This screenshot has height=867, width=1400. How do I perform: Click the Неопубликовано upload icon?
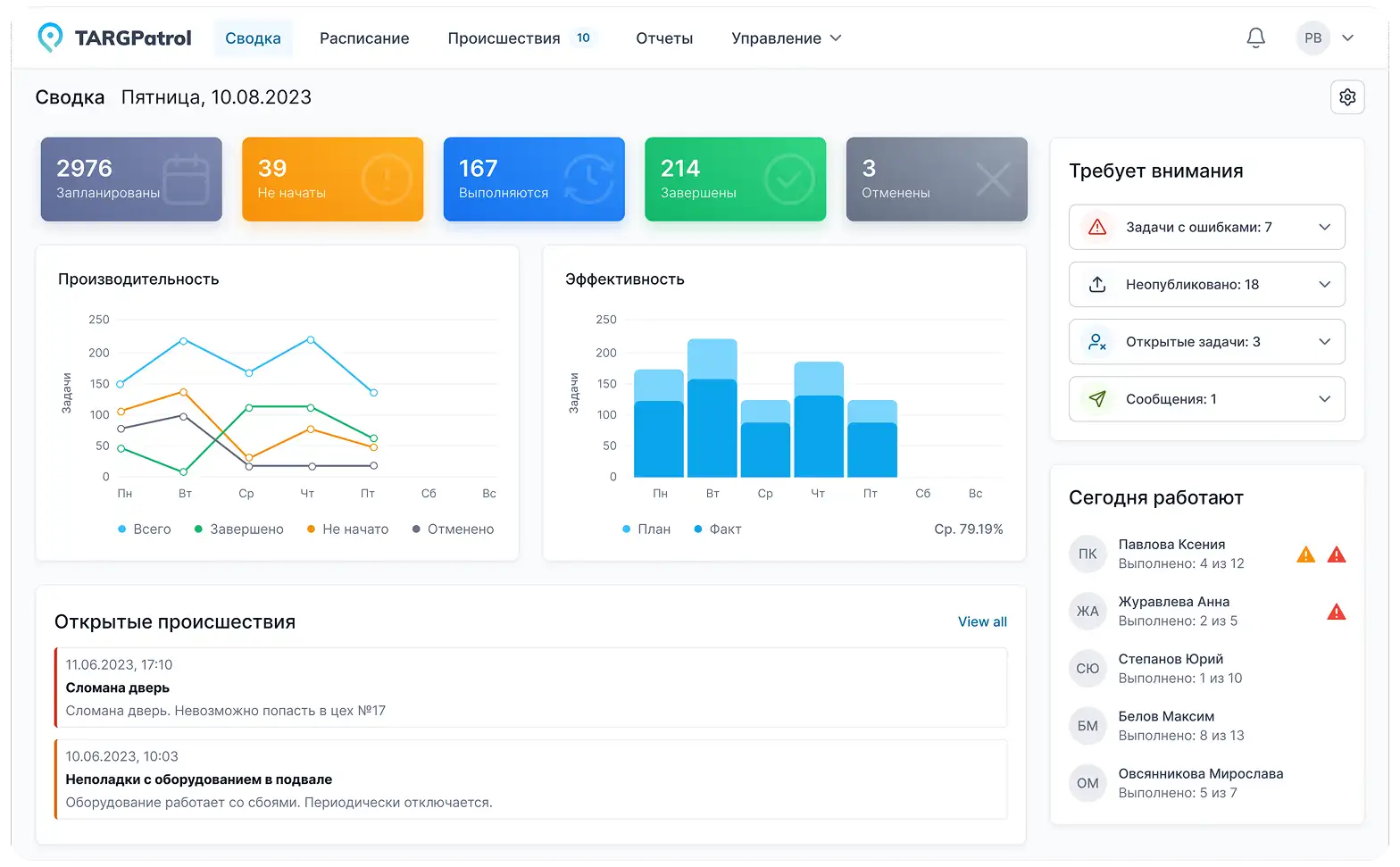(x=1097, y=285)
